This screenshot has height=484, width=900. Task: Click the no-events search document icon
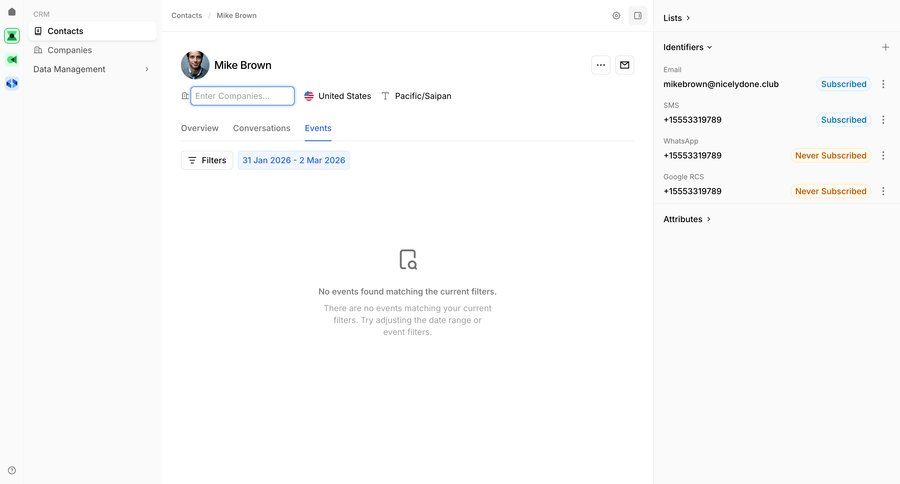click(408, 260)
